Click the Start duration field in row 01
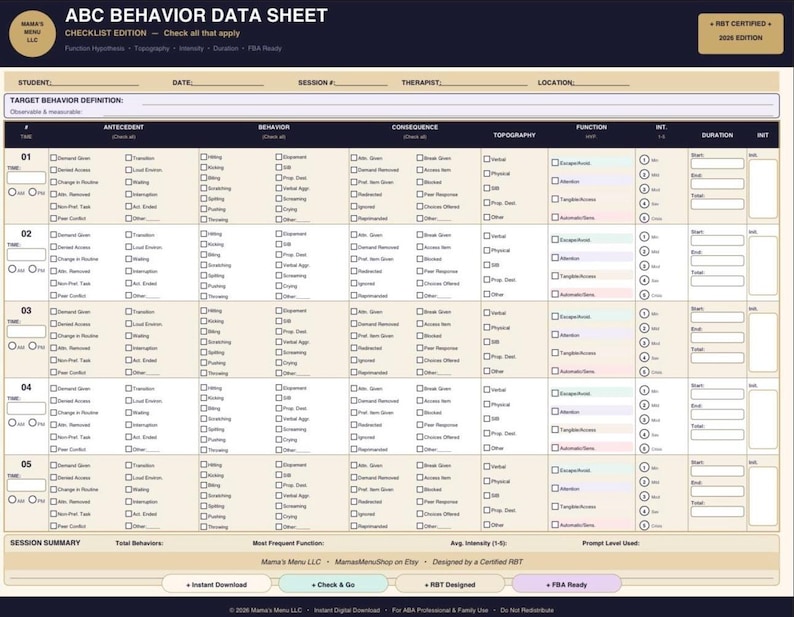 717,164
